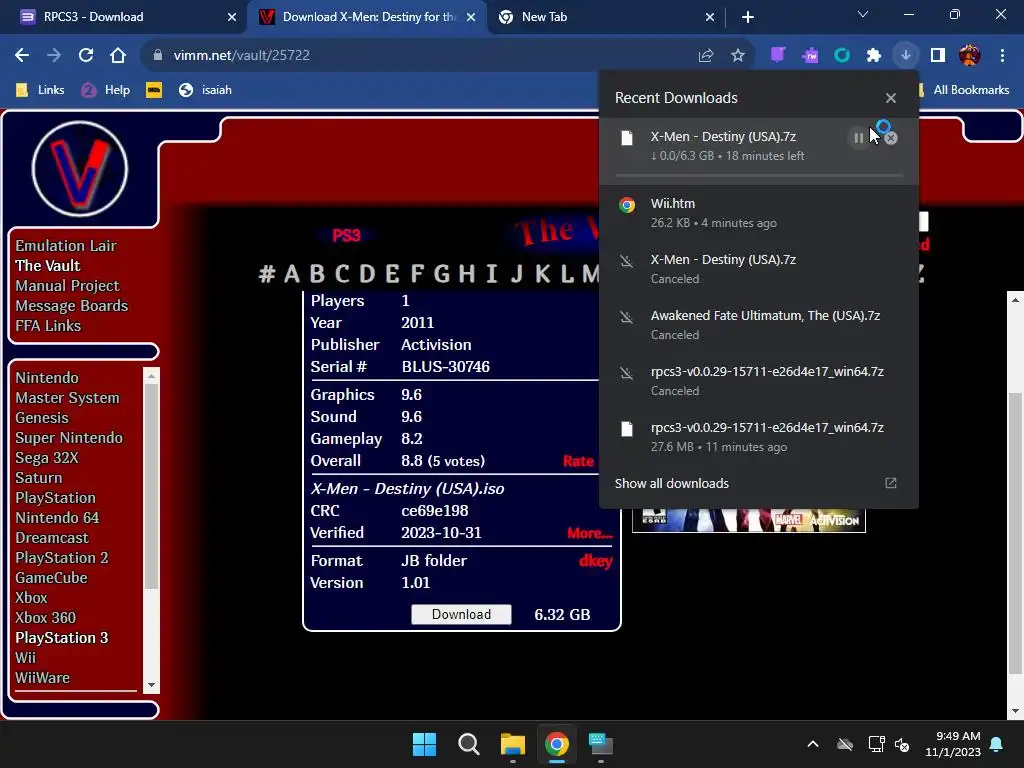Open the Chrome profile avatar
This screenshot has height=768, width=1024.
(970, 56)
